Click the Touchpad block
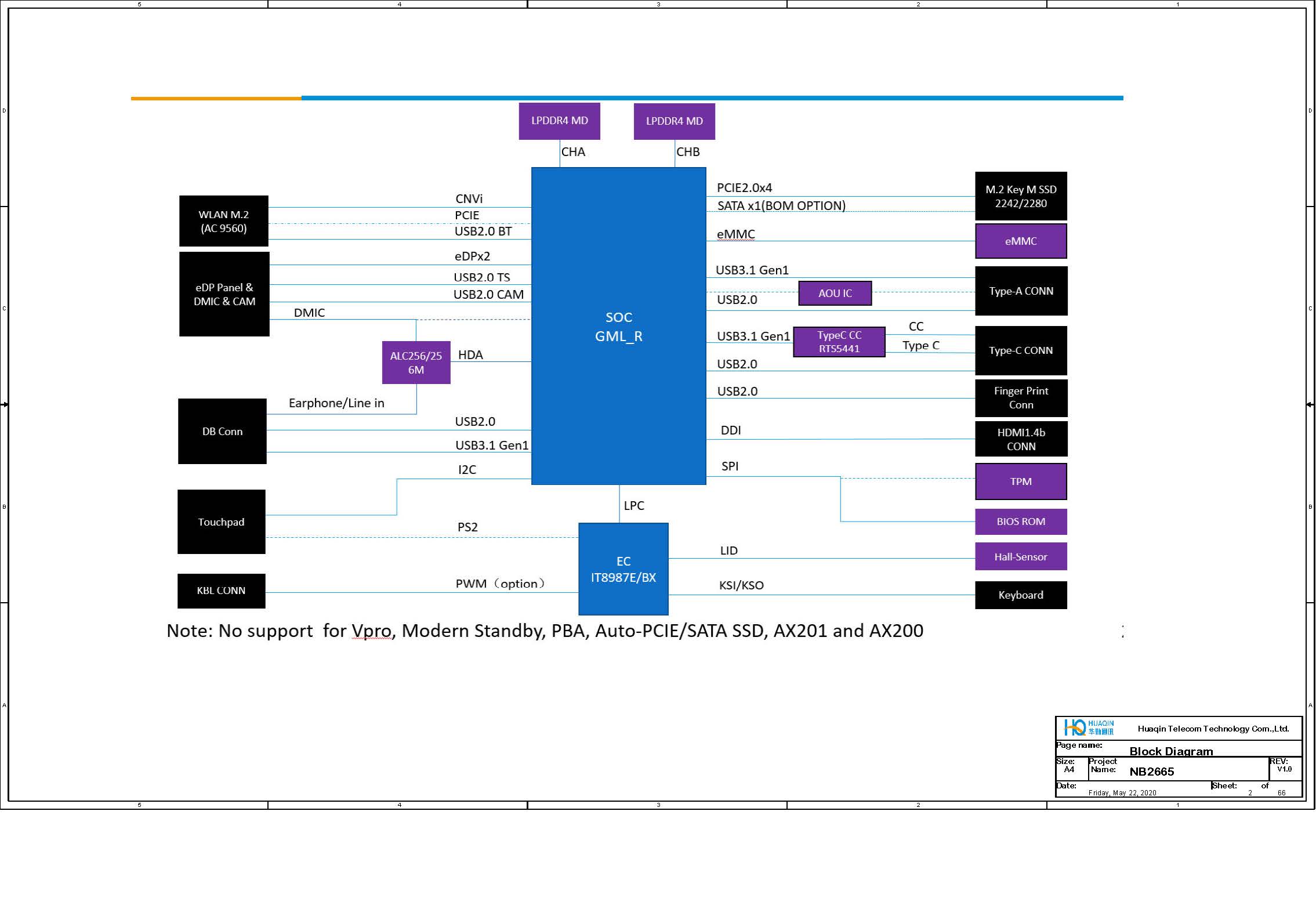 tap(221, 522)
